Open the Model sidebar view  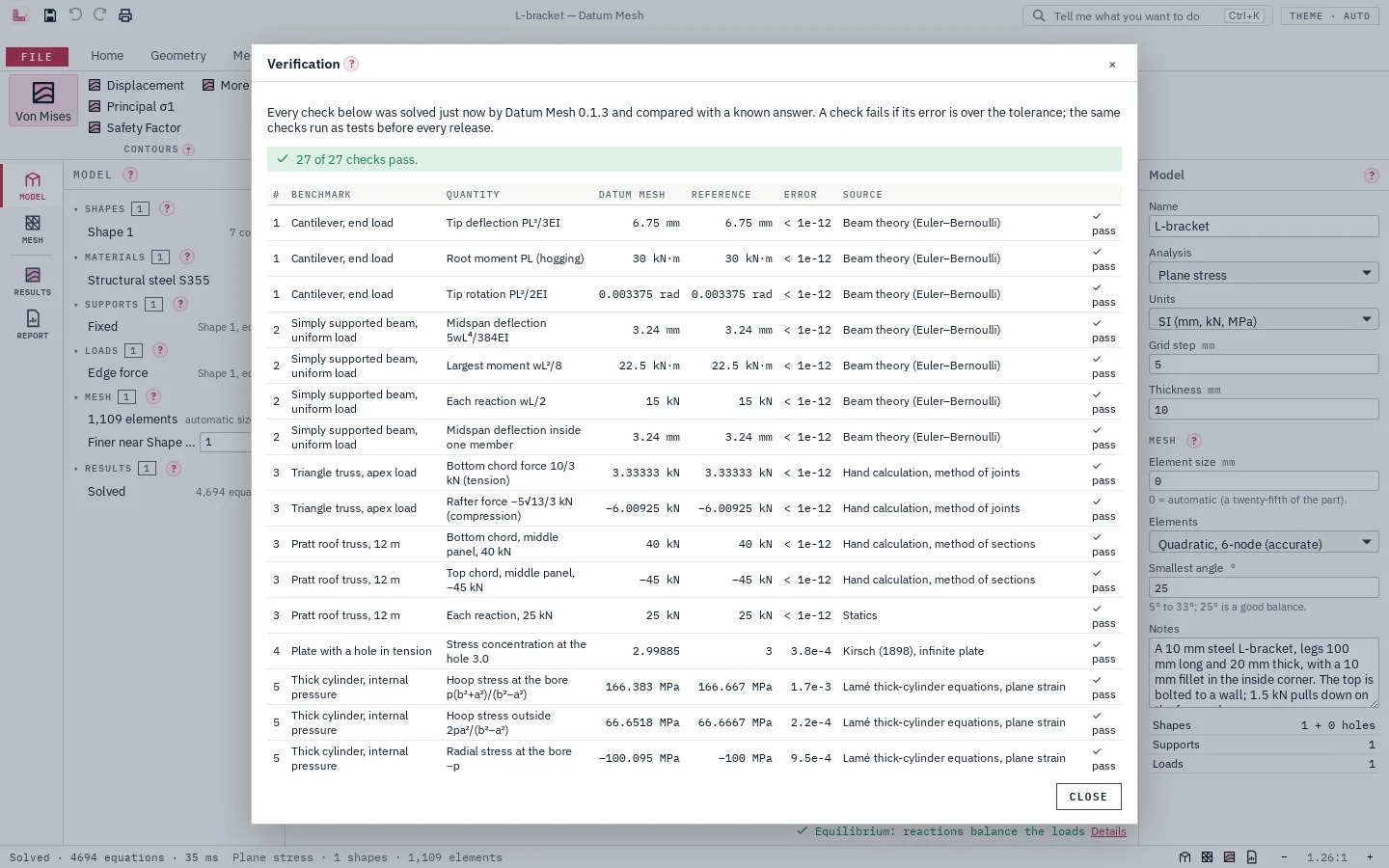(x=33, y=186)
